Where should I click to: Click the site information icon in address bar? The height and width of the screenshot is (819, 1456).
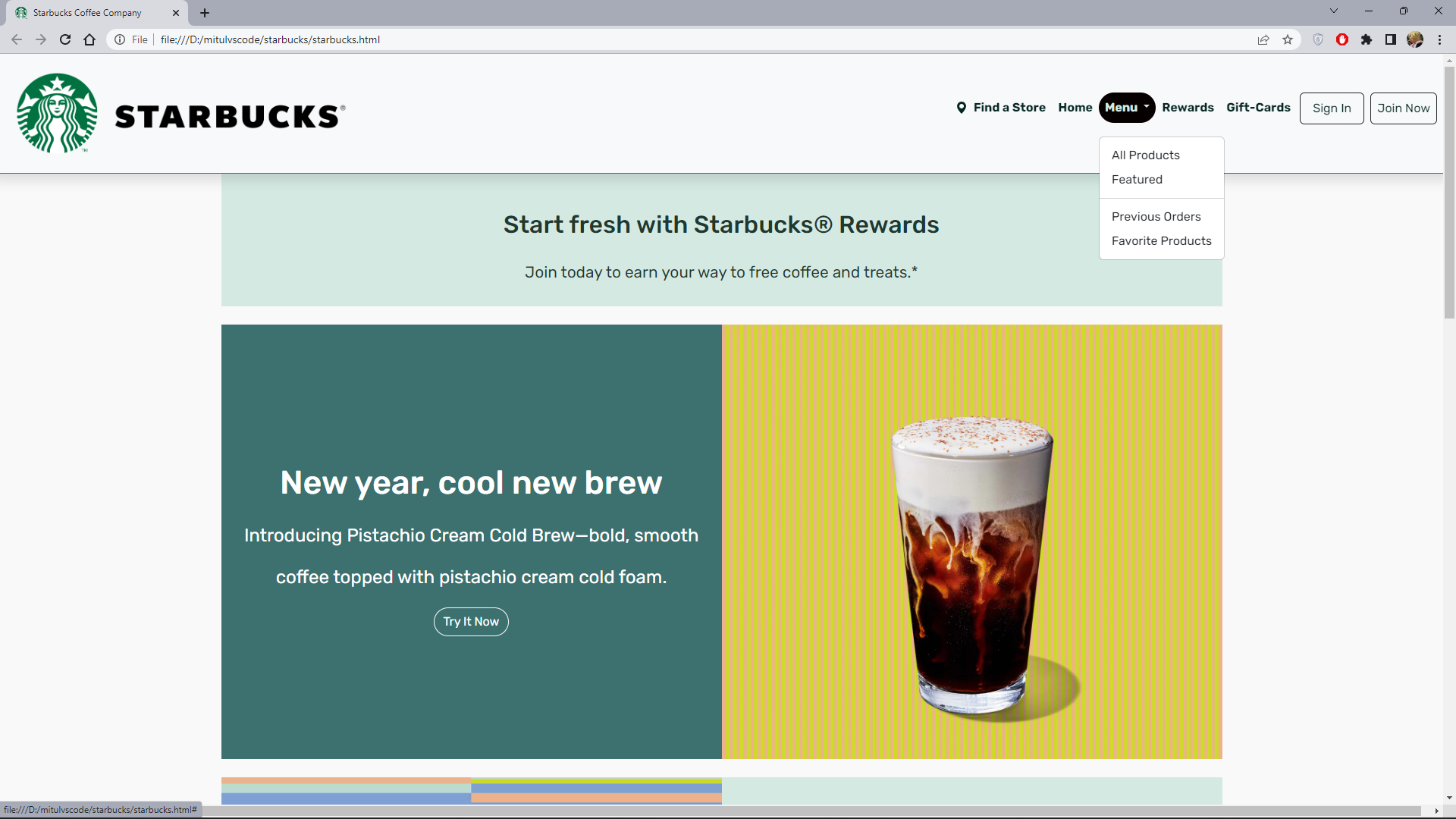[120, 39]
